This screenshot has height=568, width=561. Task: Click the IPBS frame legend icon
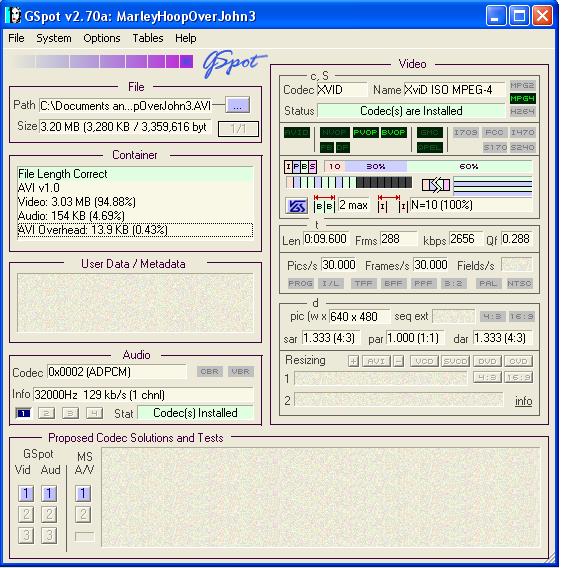point(300,167)
